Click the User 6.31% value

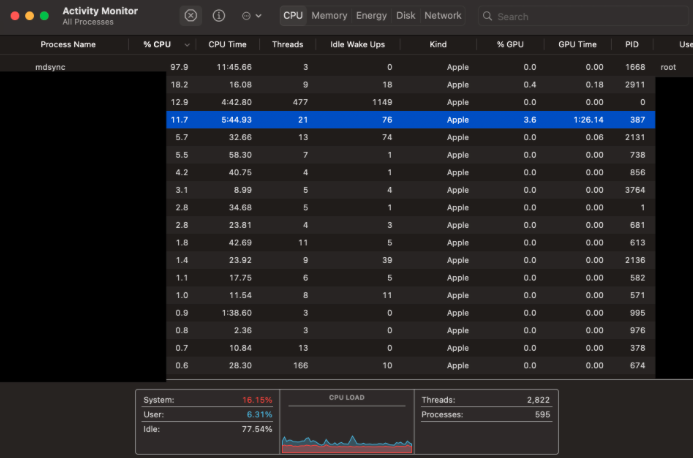[259, 415]
